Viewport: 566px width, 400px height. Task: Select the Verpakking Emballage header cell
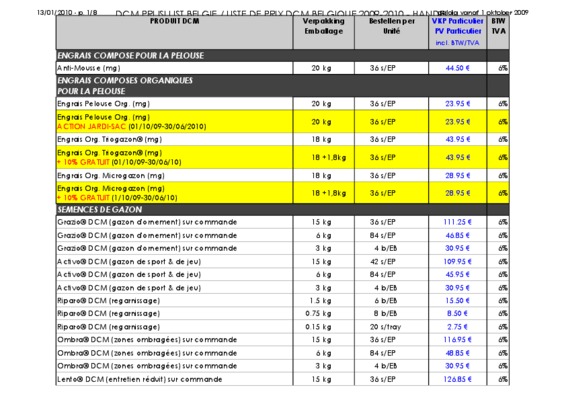[323, 32]
